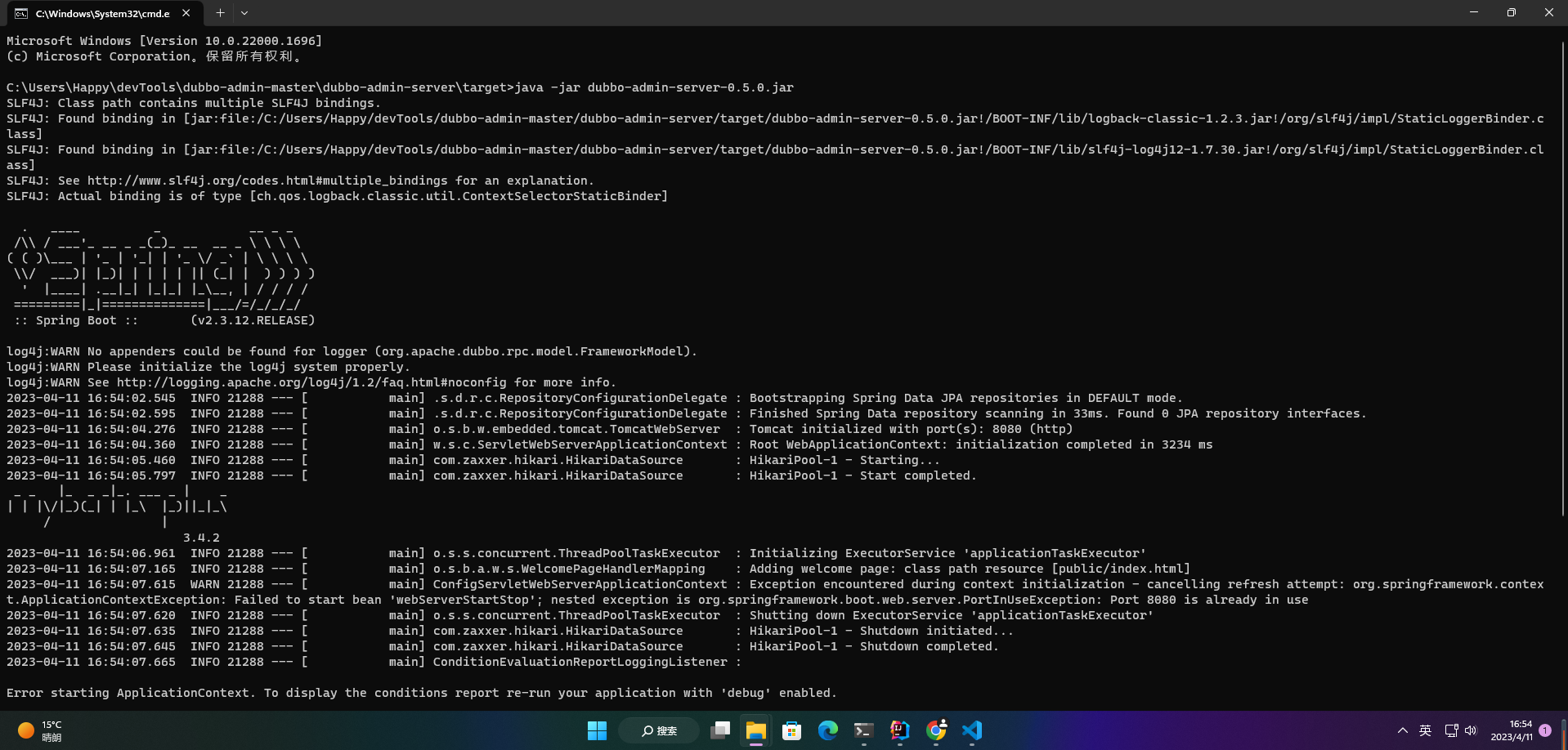Screen dimensions: 1568x750
Task: Open a new terminal tab
Action: click(220, 13)
